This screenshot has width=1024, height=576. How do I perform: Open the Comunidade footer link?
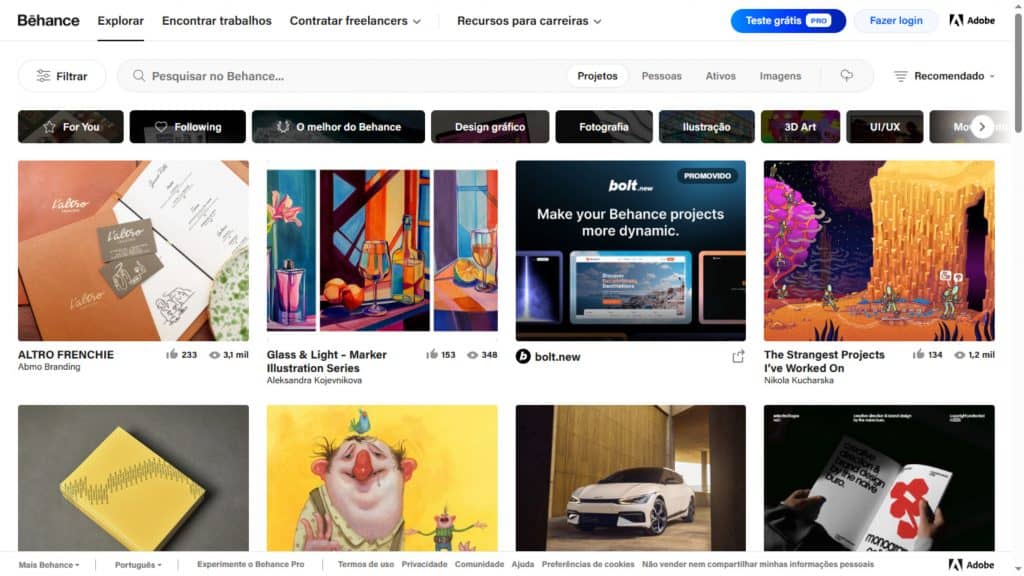point(479,564)
